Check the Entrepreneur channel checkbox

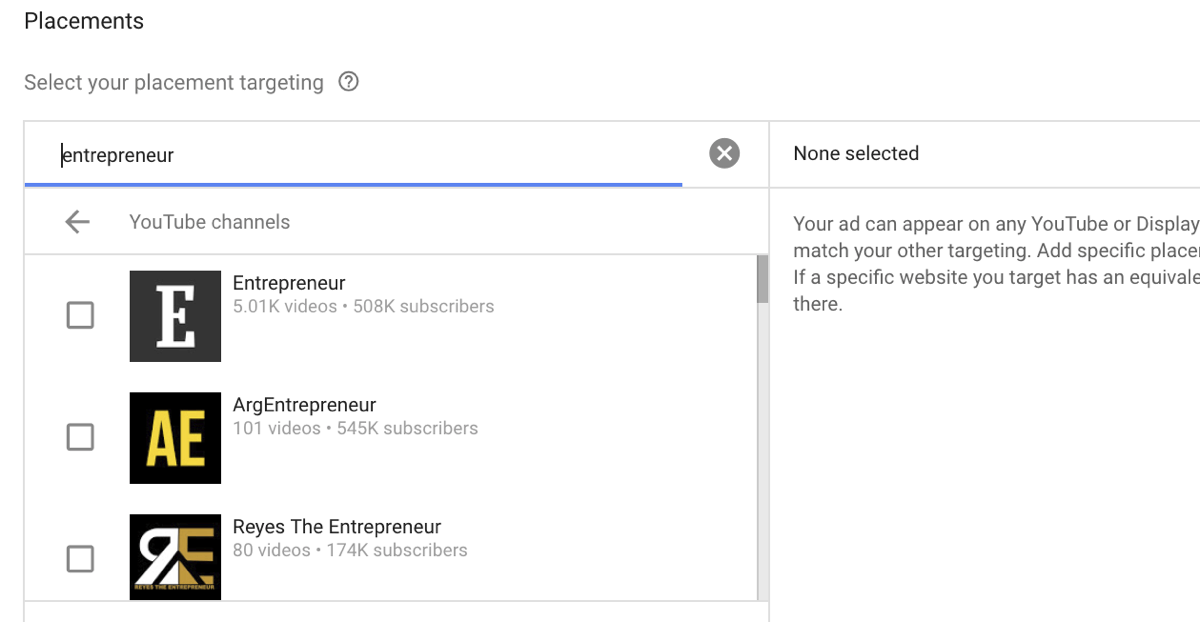tap(80, 315)
